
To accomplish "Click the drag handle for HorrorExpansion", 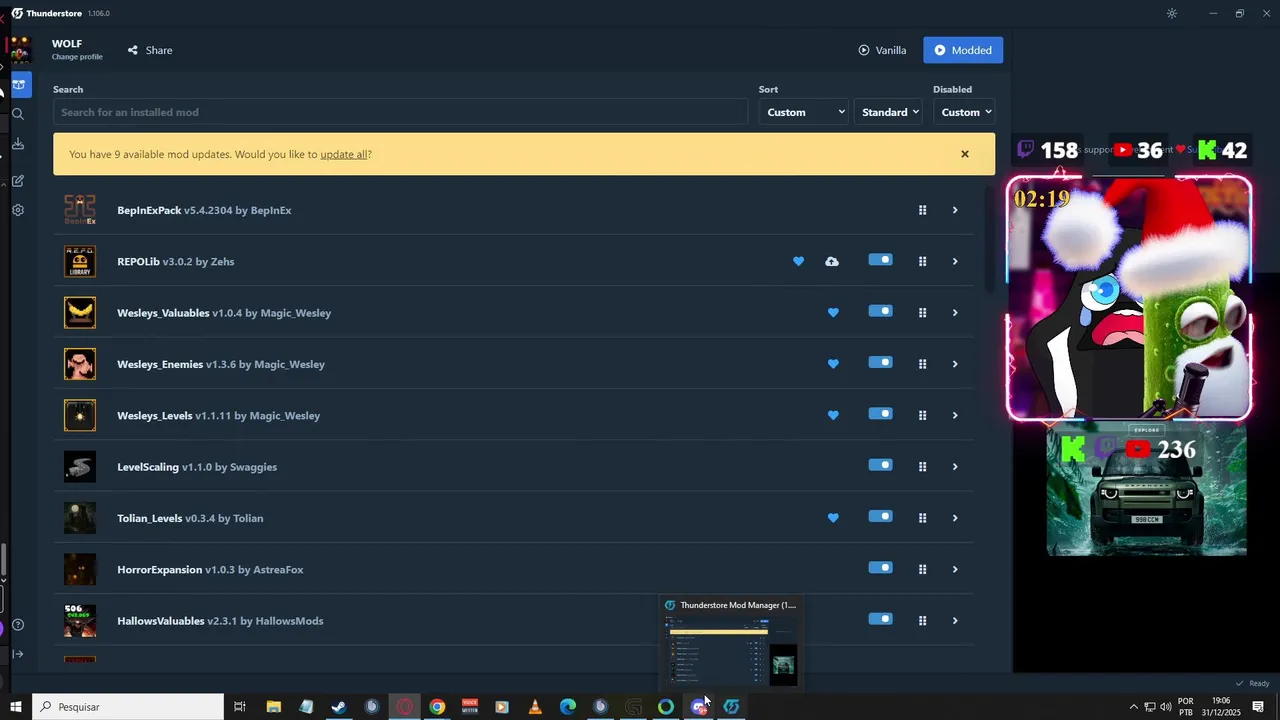I will 922,569.
